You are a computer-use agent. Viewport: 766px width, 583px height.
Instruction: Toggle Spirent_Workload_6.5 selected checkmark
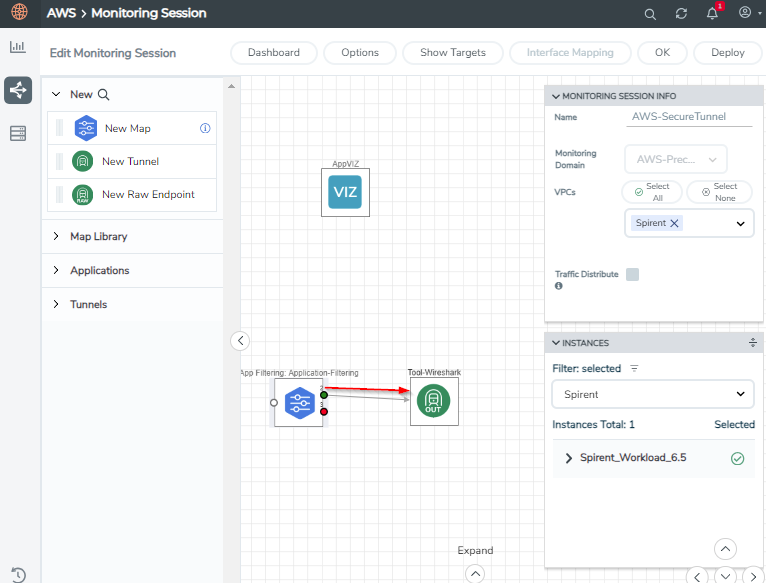(737, 458)
